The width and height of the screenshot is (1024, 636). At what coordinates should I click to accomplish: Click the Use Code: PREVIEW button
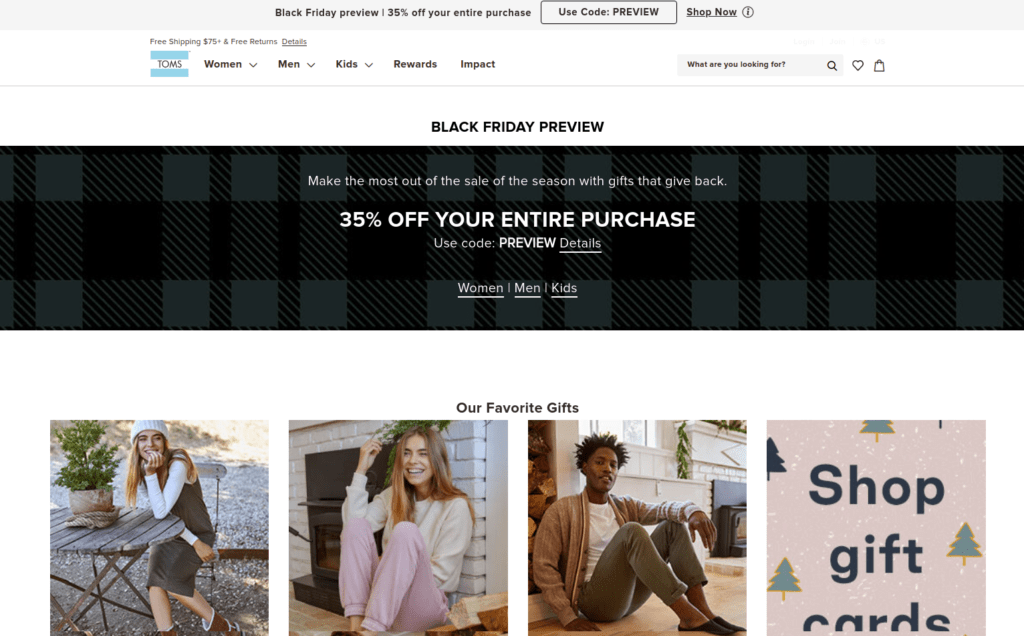pos(609,12)
